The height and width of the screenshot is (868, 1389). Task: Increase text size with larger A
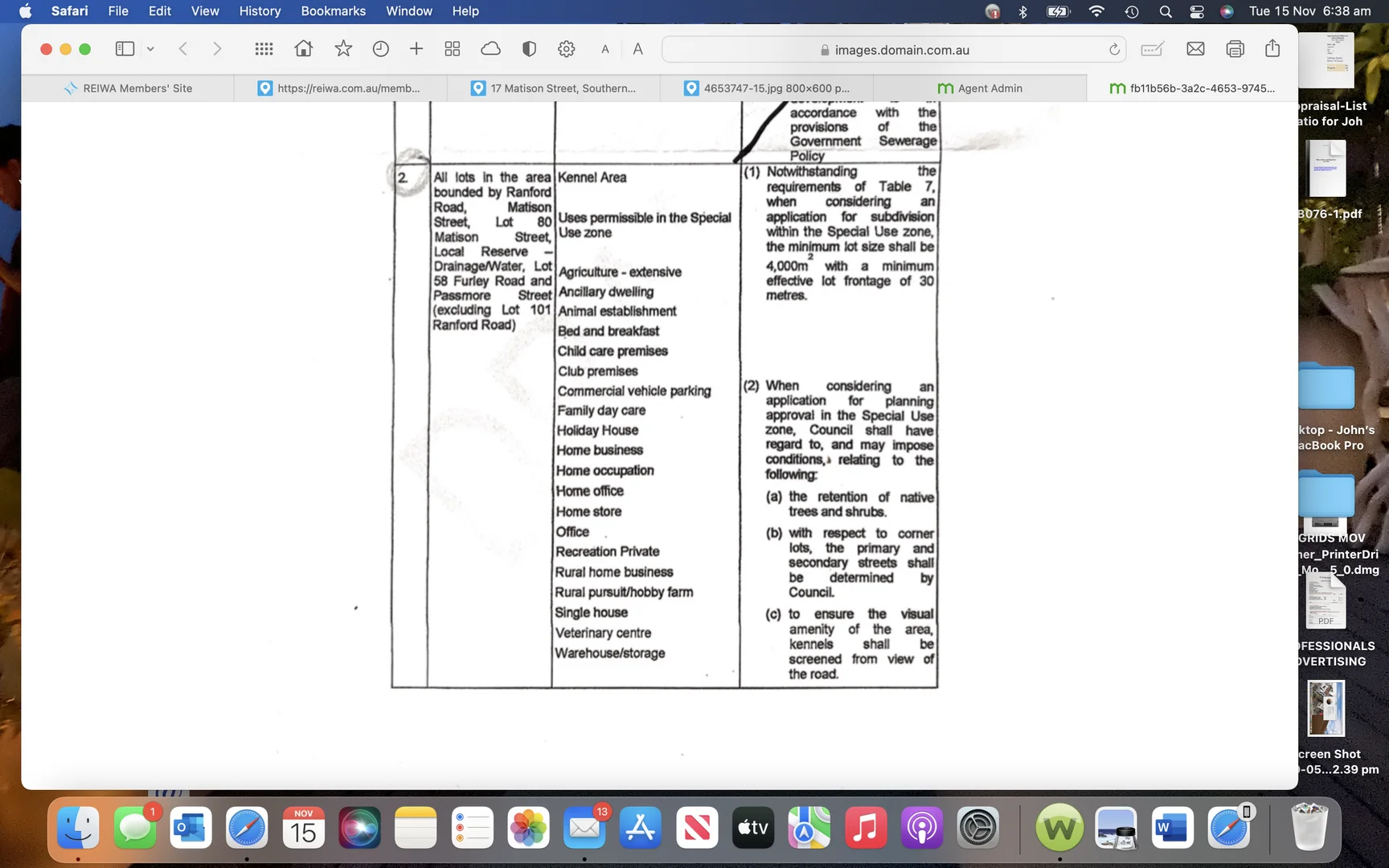coord(637,50)
